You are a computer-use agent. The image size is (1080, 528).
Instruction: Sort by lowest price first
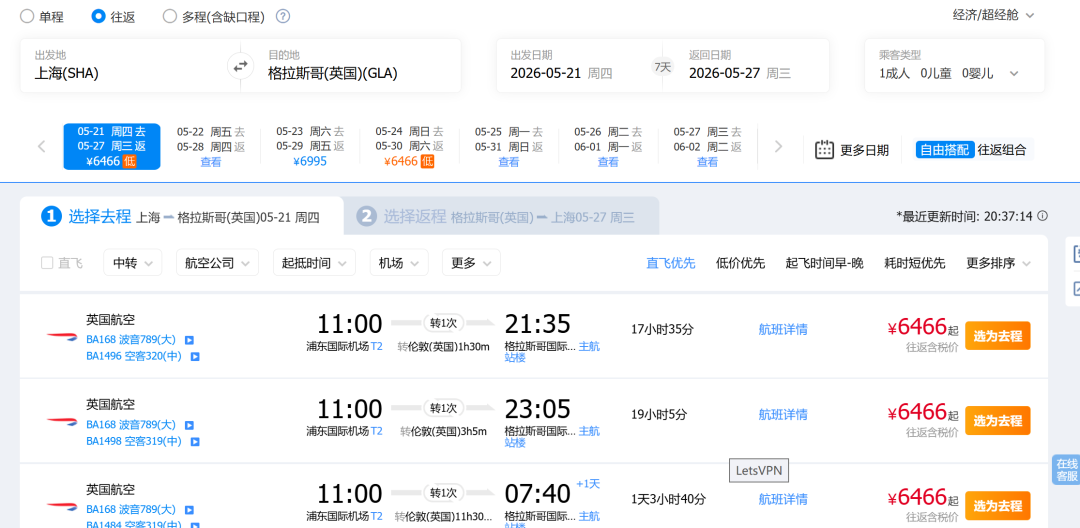click(x=740, y=263)
